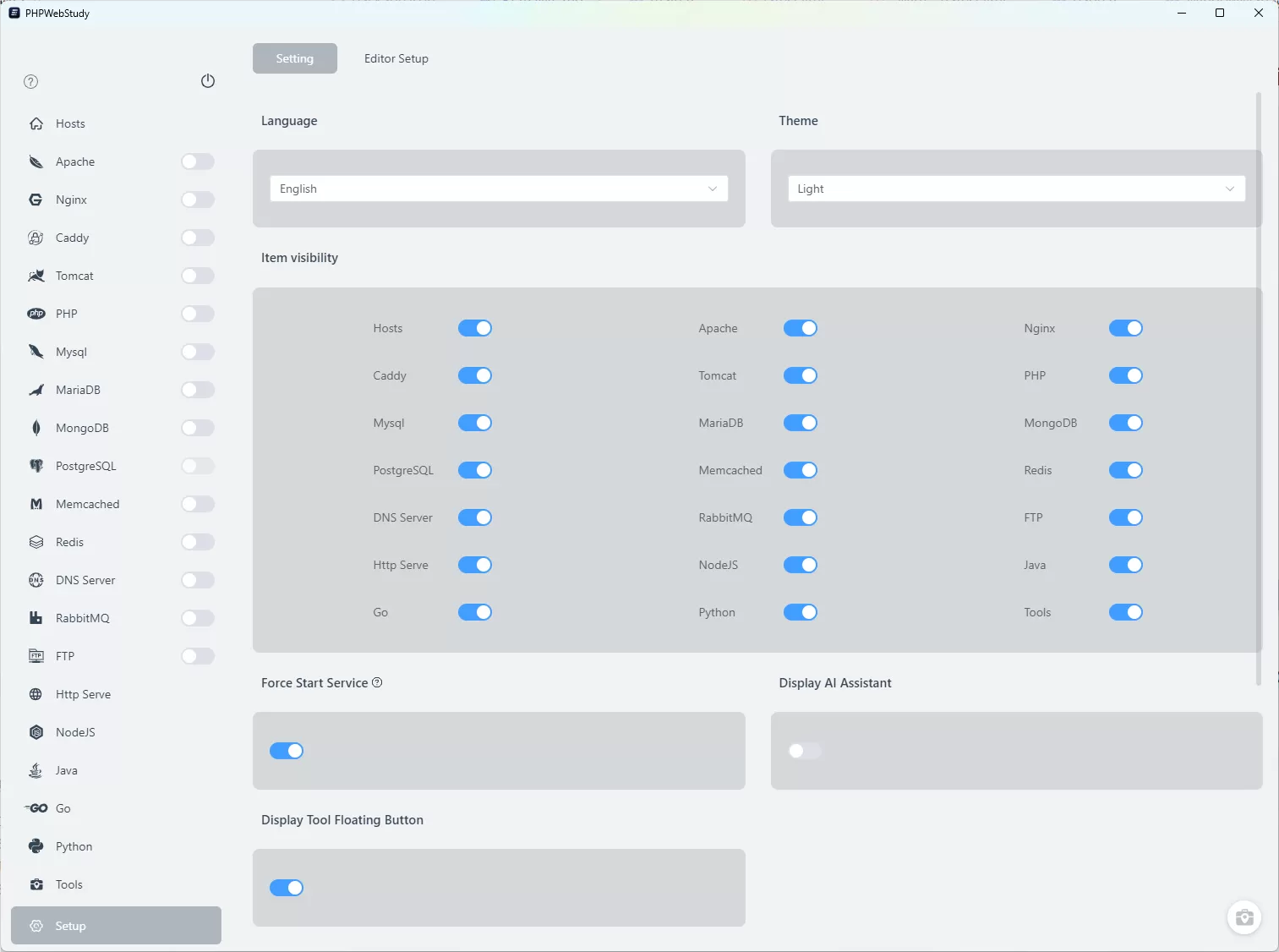
Task: Open the Nginx section from the sidebar
Action: [x=70, y=200]
